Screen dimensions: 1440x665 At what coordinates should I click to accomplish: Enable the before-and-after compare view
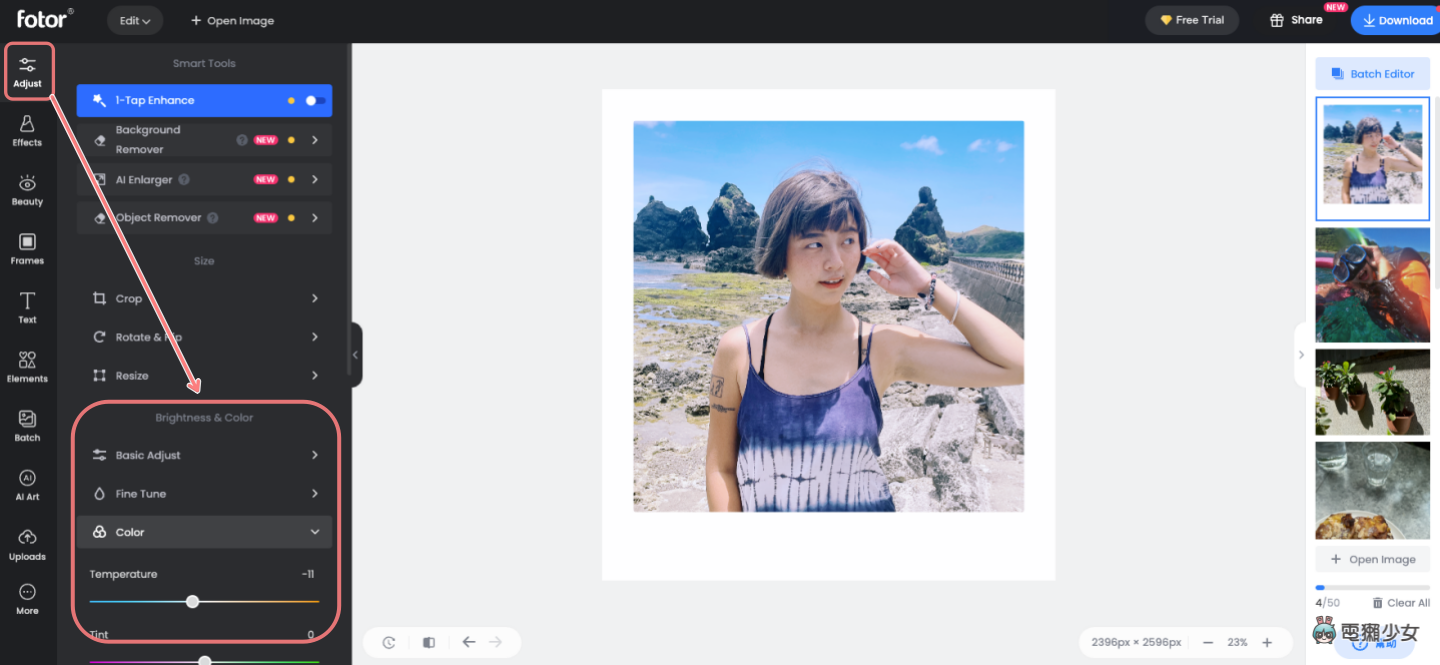tap(428, 642)
